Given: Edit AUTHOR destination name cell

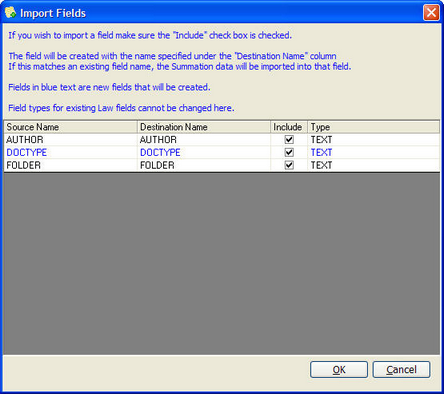Looking at the screenshot, I should click(x=204, y=140).
